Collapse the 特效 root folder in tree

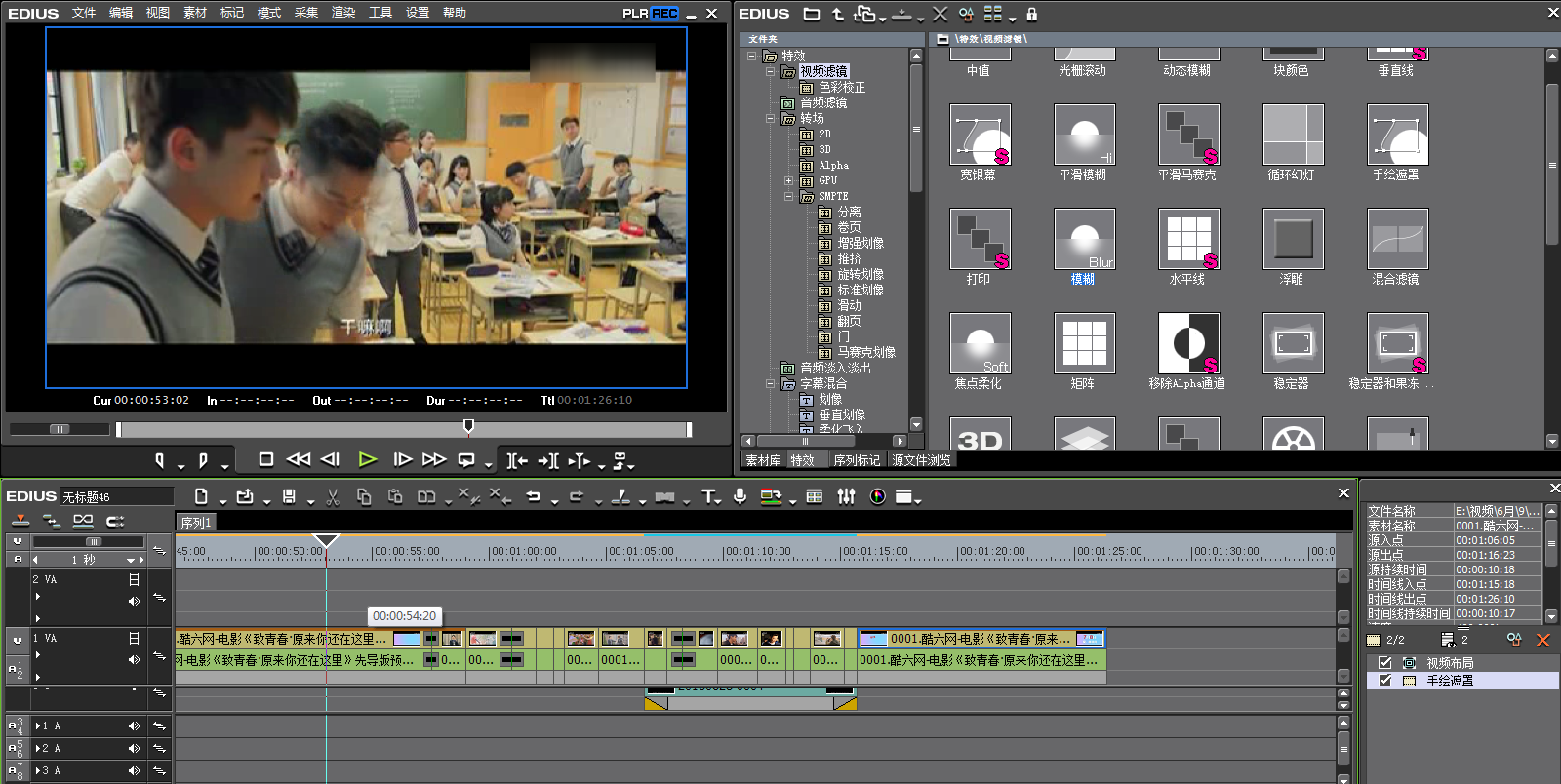(752, 56)
